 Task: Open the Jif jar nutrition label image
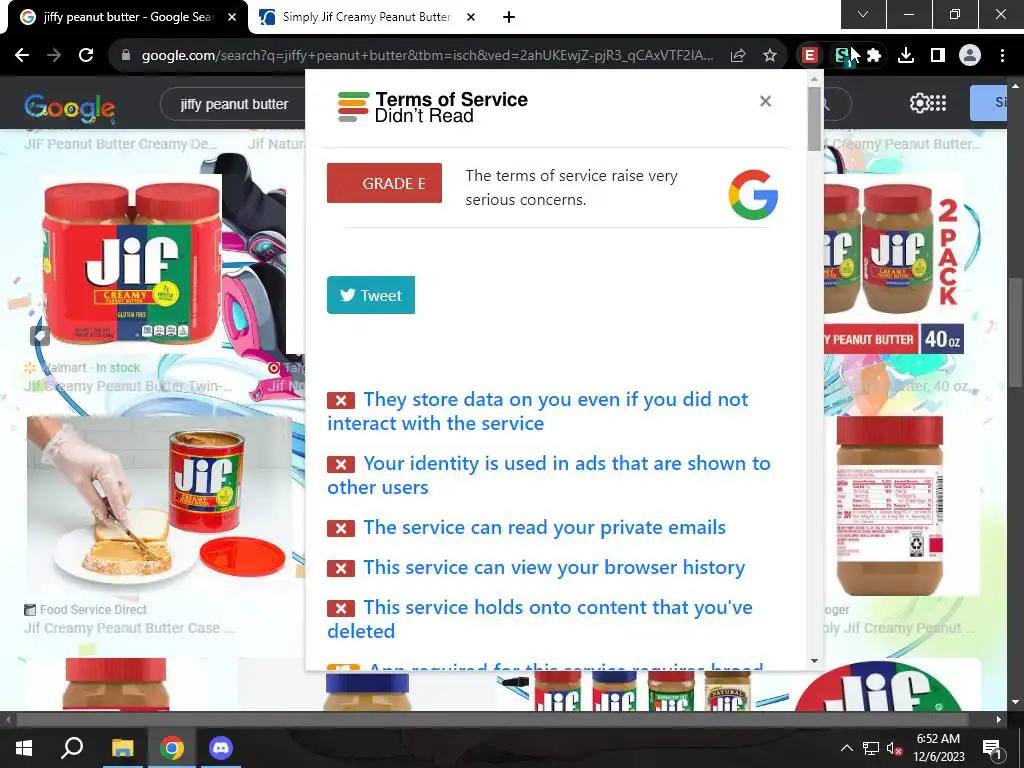889,506
